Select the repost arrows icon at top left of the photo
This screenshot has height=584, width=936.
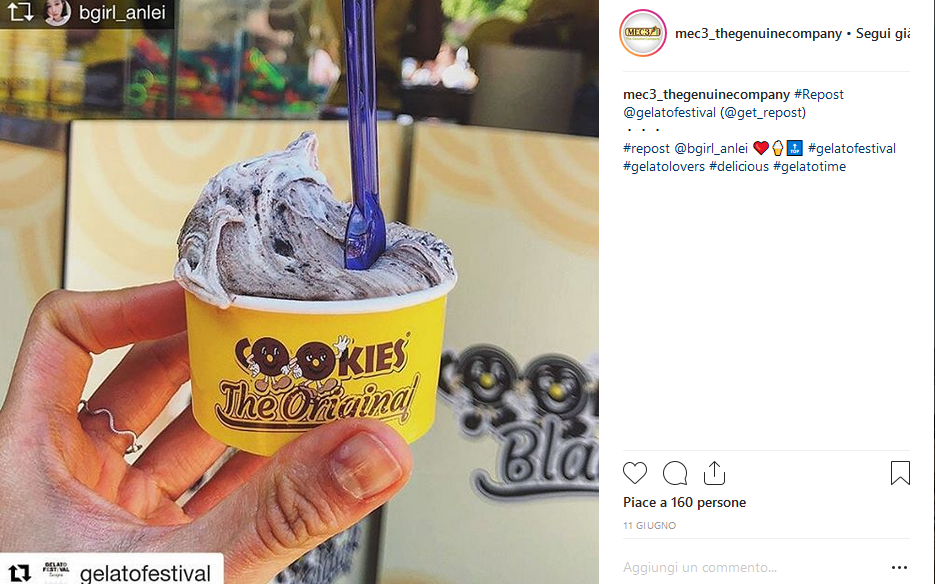point(20,11)
